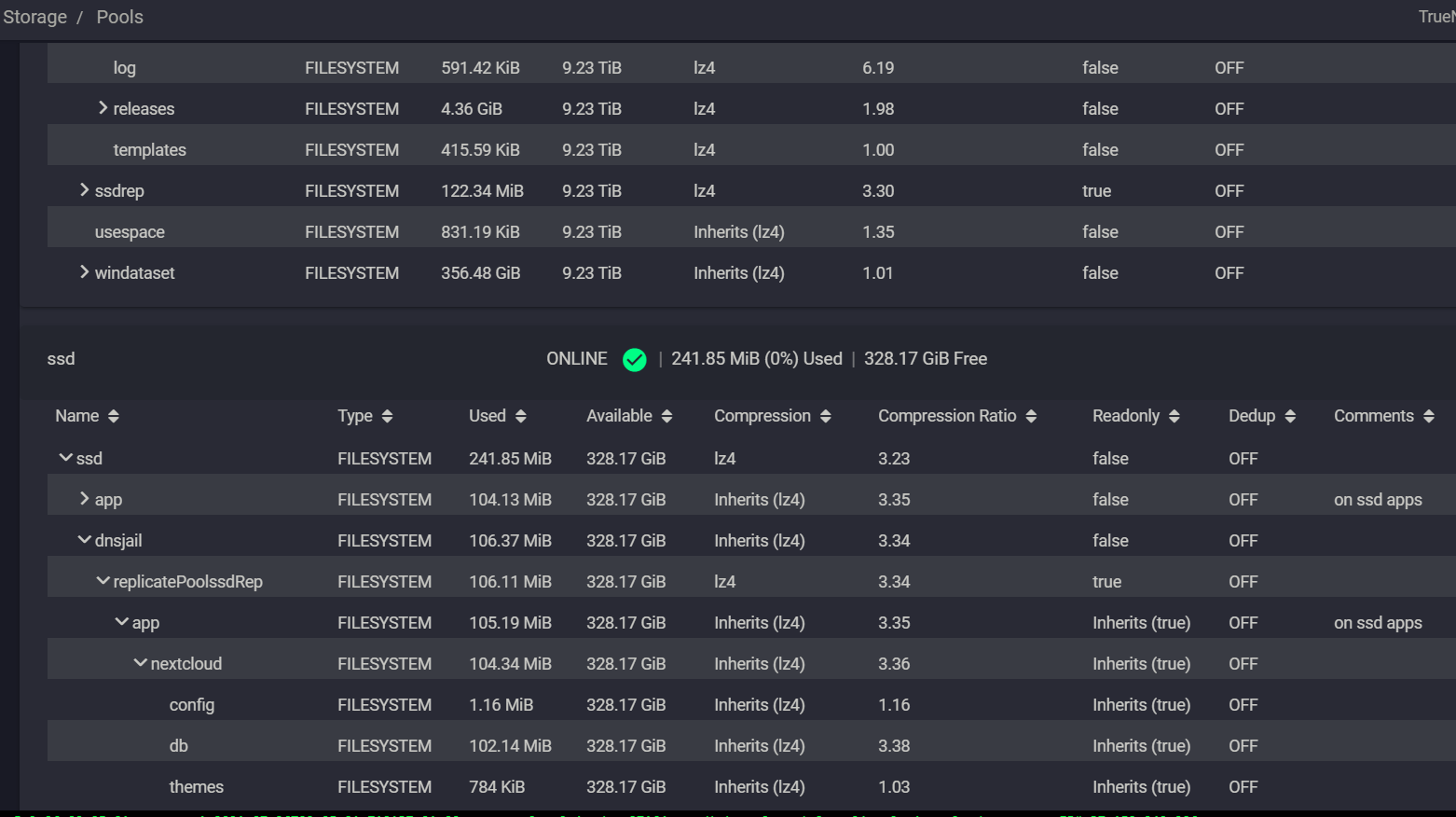Click the Compression Ratio header text
1456x817 pixels.
pyautogui.click(x=947, y=416)
